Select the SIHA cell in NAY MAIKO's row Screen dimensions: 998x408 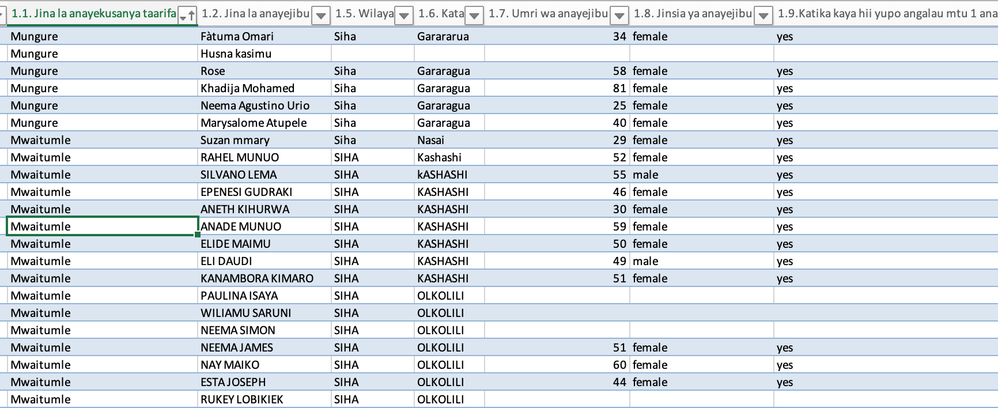point(372,365)
